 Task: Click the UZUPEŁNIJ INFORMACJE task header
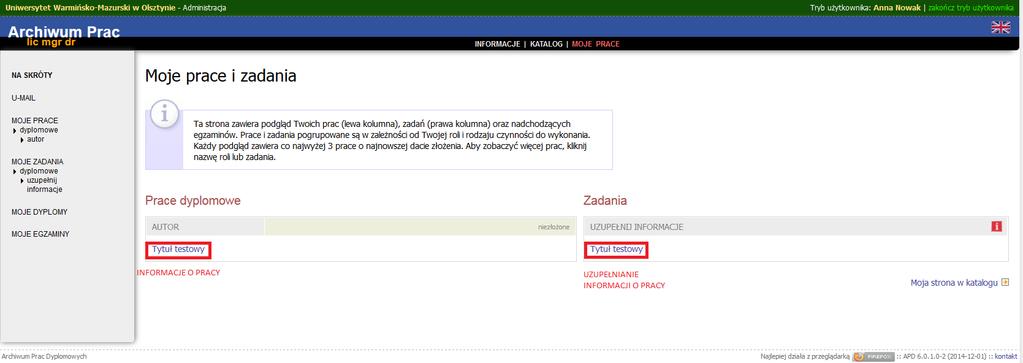coord(636,227)
